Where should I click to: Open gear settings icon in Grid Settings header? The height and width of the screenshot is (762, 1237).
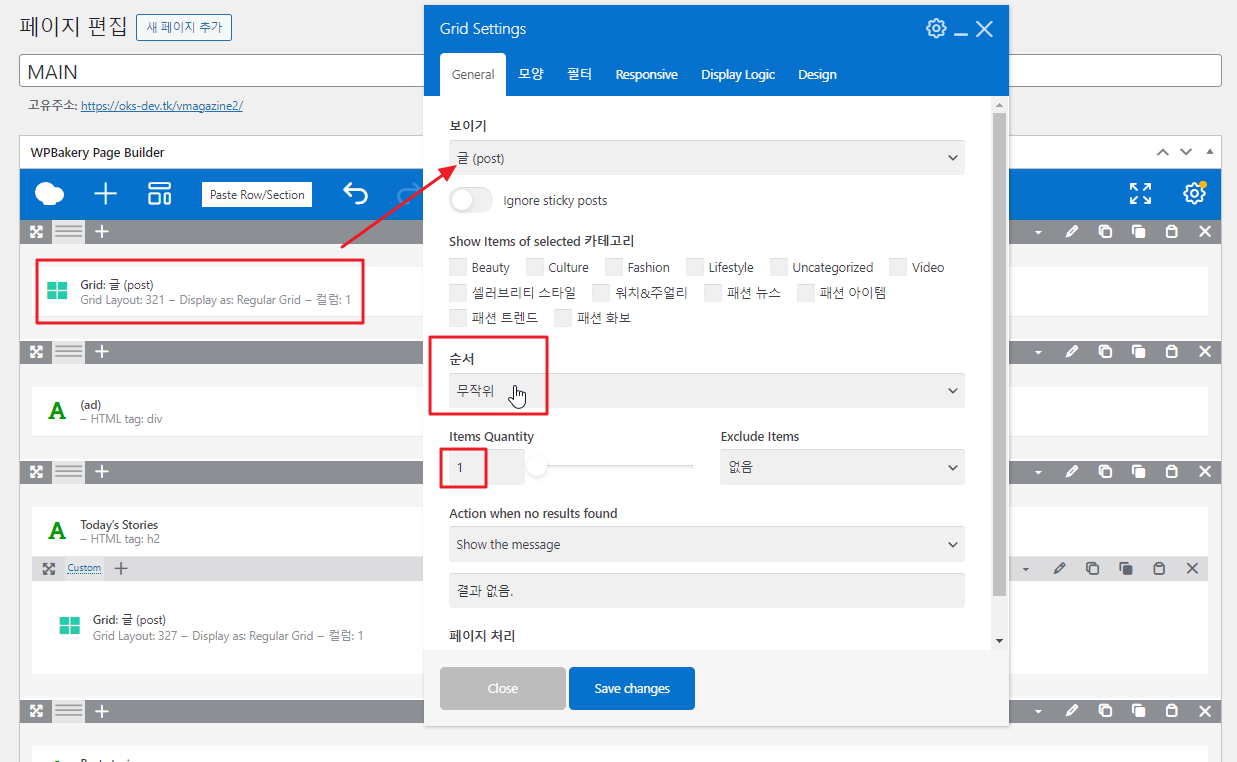click(x=936, y=28)
